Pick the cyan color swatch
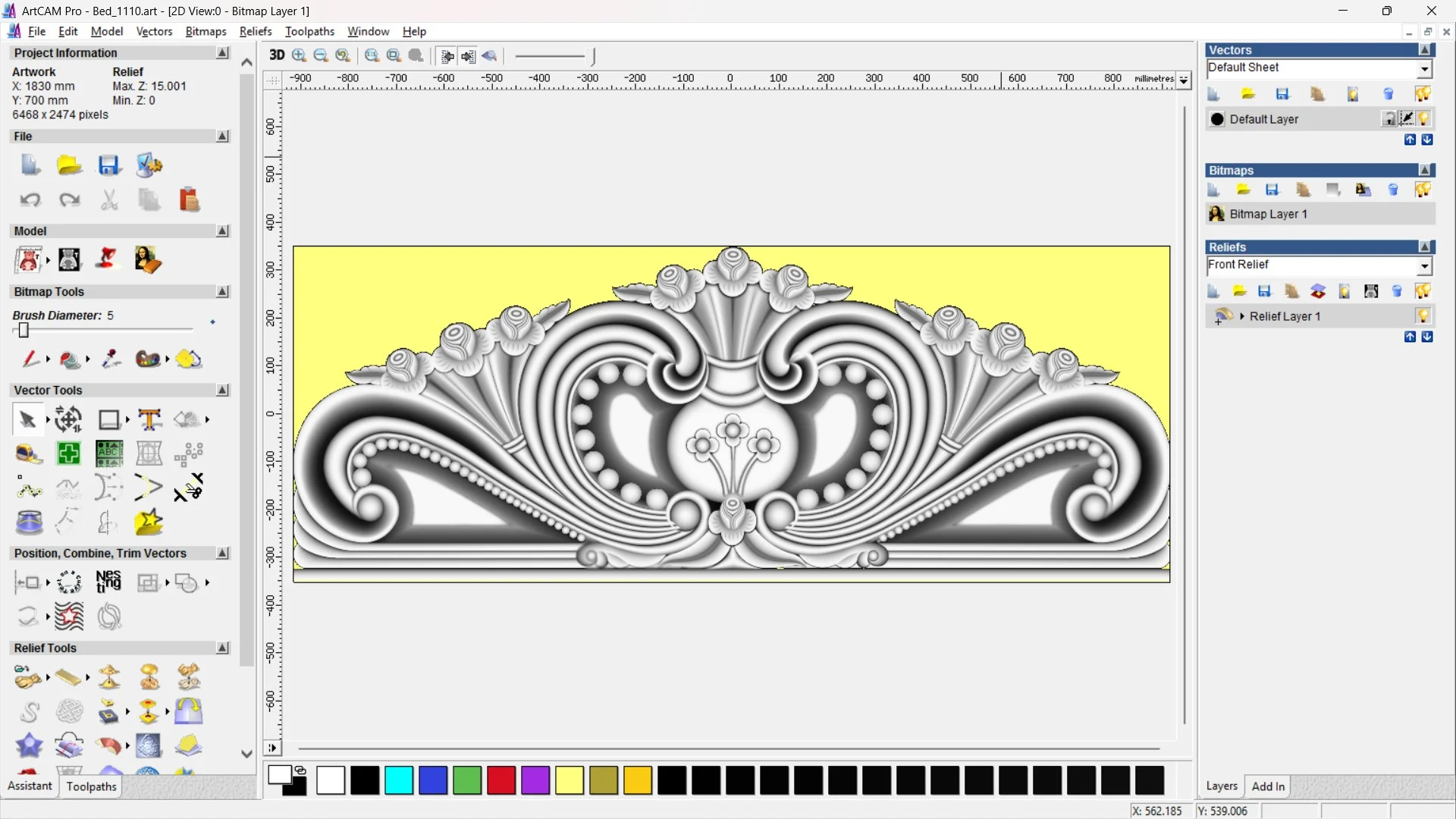Viewport: 1456px width, 819px height. tap(399, 780)
